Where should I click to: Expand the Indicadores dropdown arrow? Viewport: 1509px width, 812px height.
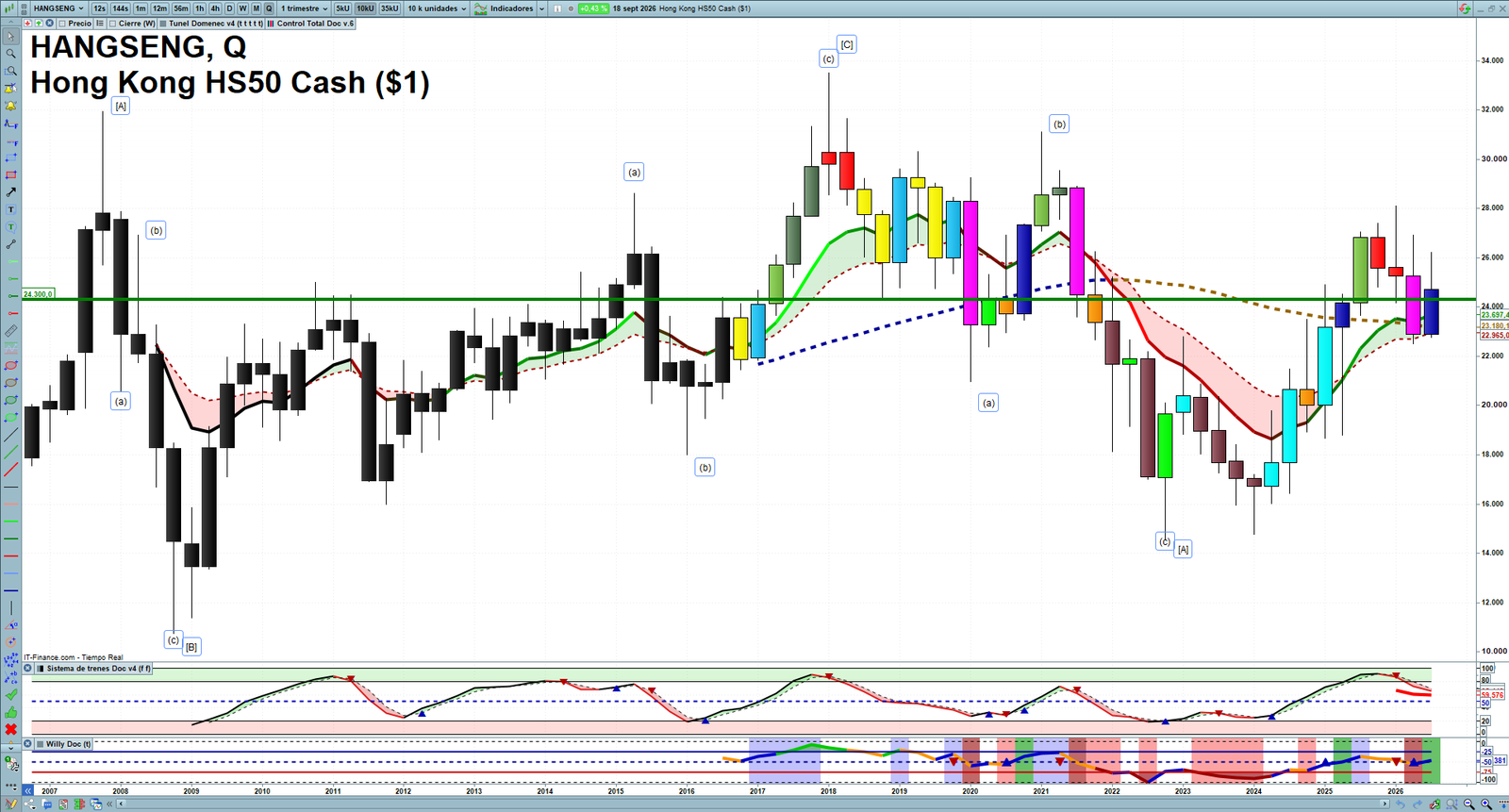tap(542, 8)
